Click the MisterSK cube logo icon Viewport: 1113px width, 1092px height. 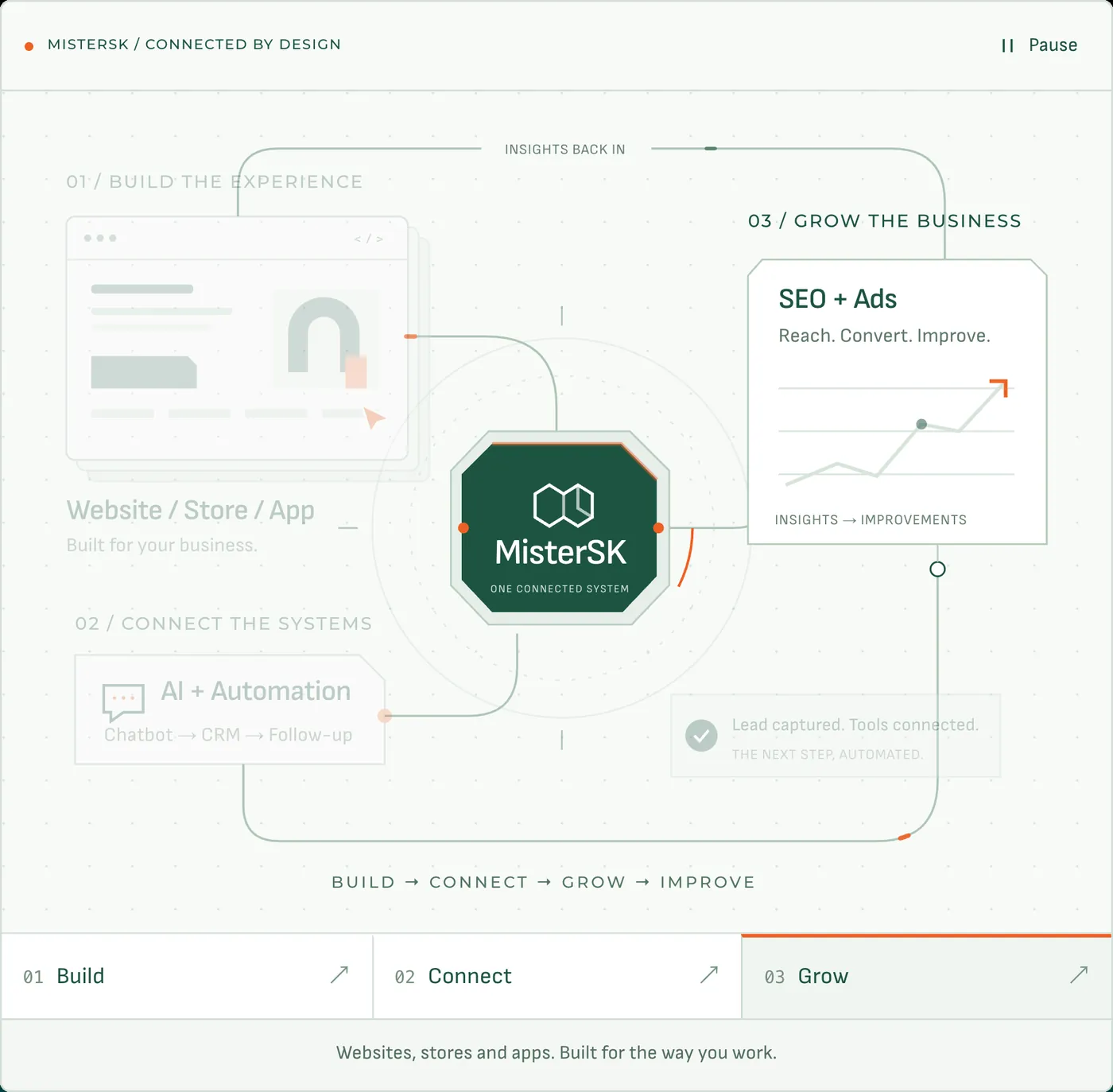tap(564, 505)
